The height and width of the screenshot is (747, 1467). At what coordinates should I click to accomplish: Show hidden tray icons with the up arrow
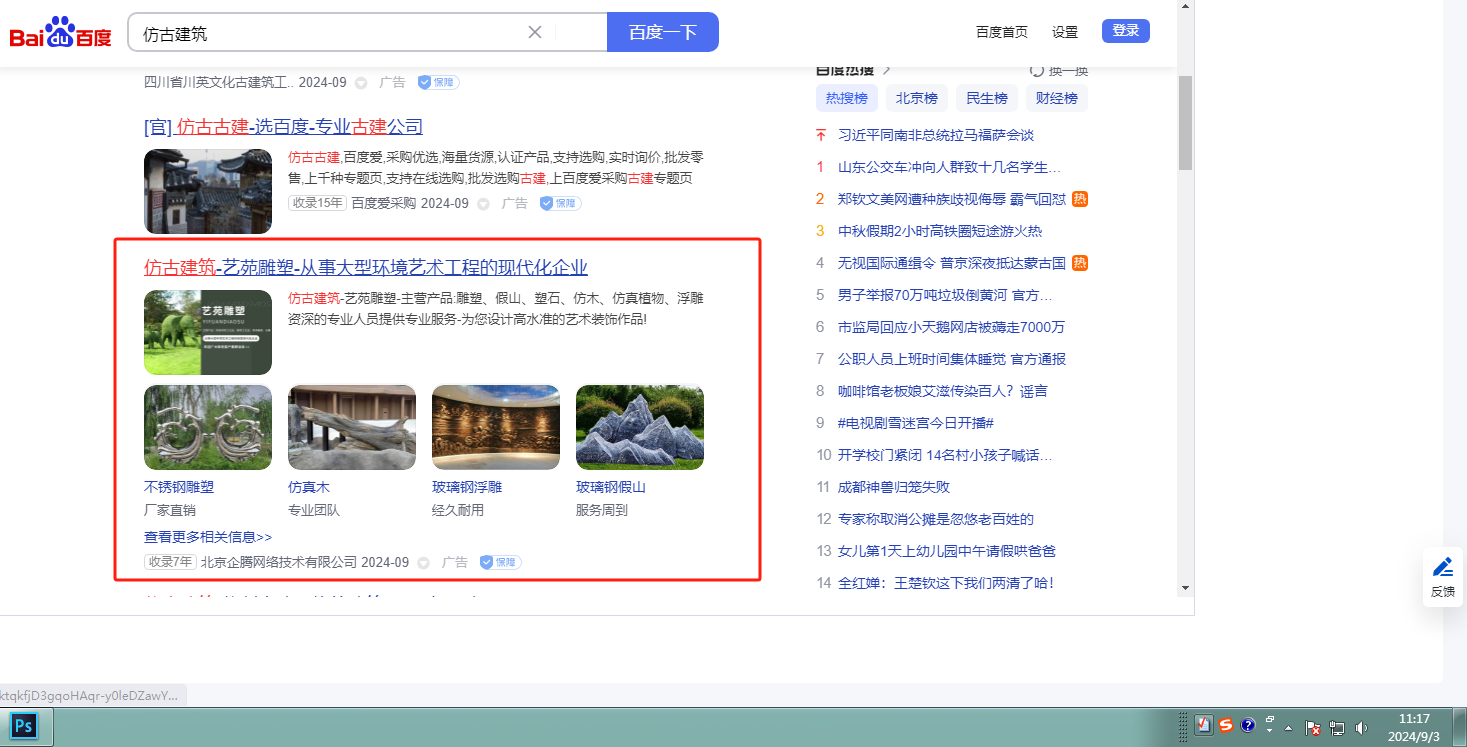pos(1288,727)
